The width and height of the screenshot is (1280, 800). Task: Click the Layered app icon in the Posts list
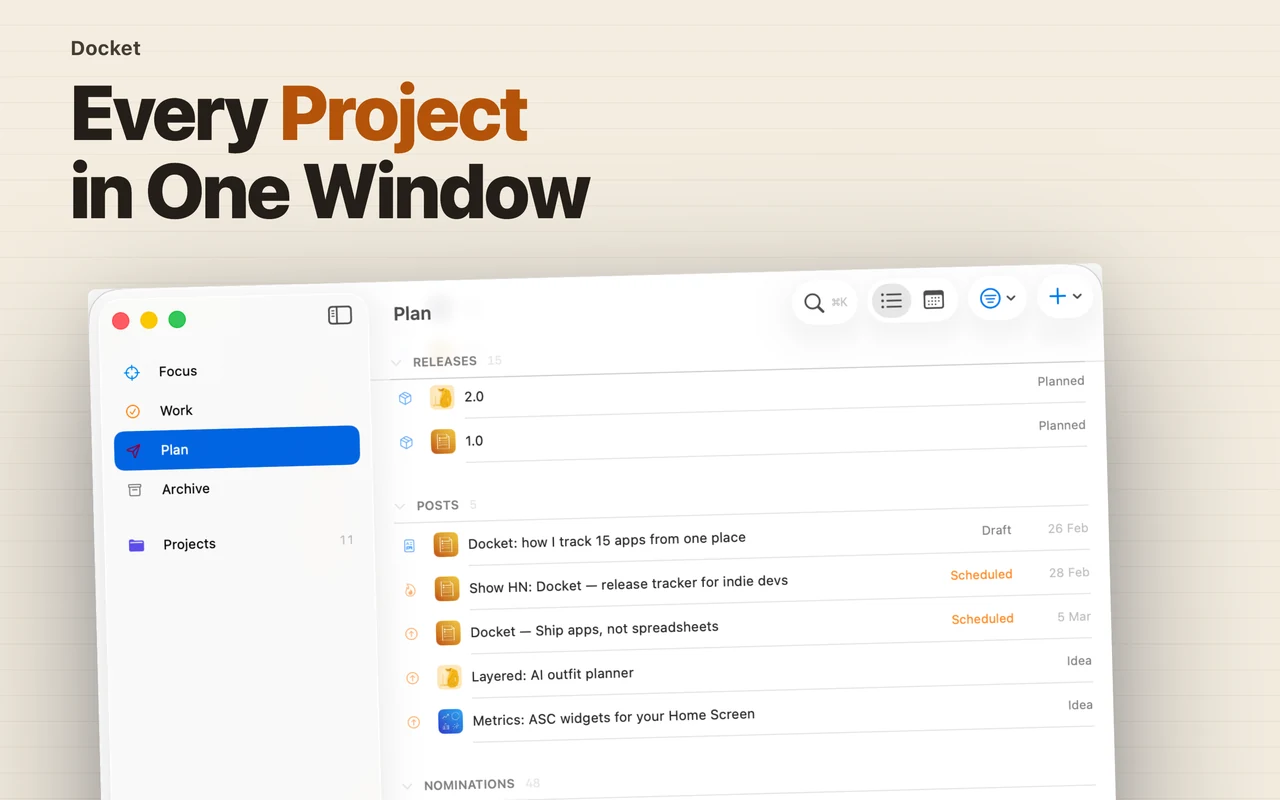point(449,677)
